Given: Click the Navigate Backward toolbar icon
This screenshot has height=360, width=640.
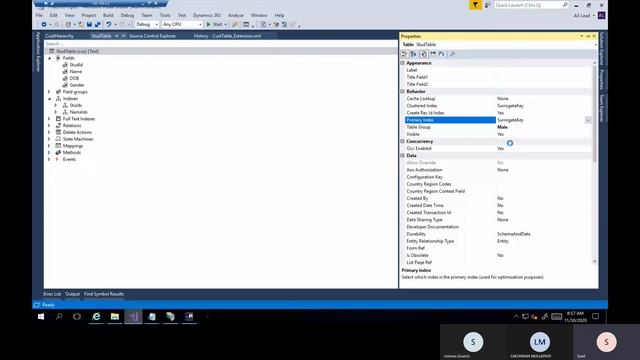Looking at the screenshot, I should (x=44, y=24).
